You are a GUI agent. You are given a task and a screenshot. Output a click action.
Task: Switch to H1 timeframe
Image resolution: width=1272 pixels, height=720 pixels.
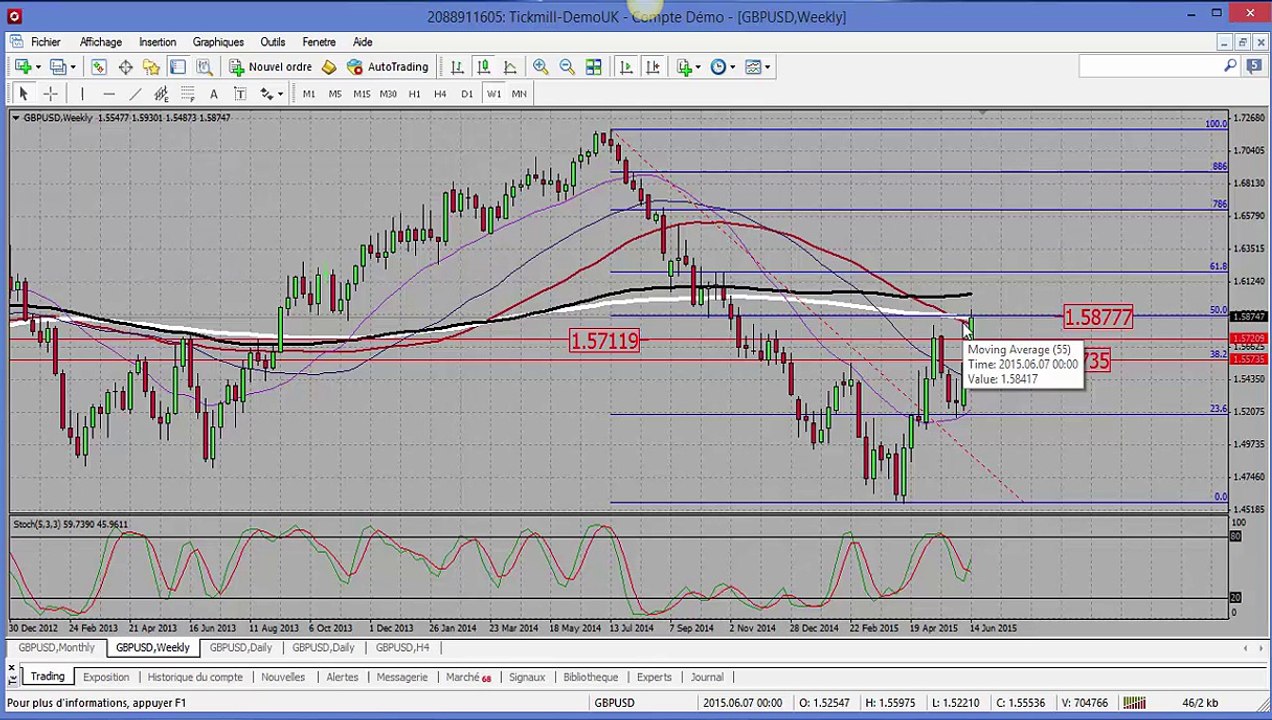(x=414, y=94)
